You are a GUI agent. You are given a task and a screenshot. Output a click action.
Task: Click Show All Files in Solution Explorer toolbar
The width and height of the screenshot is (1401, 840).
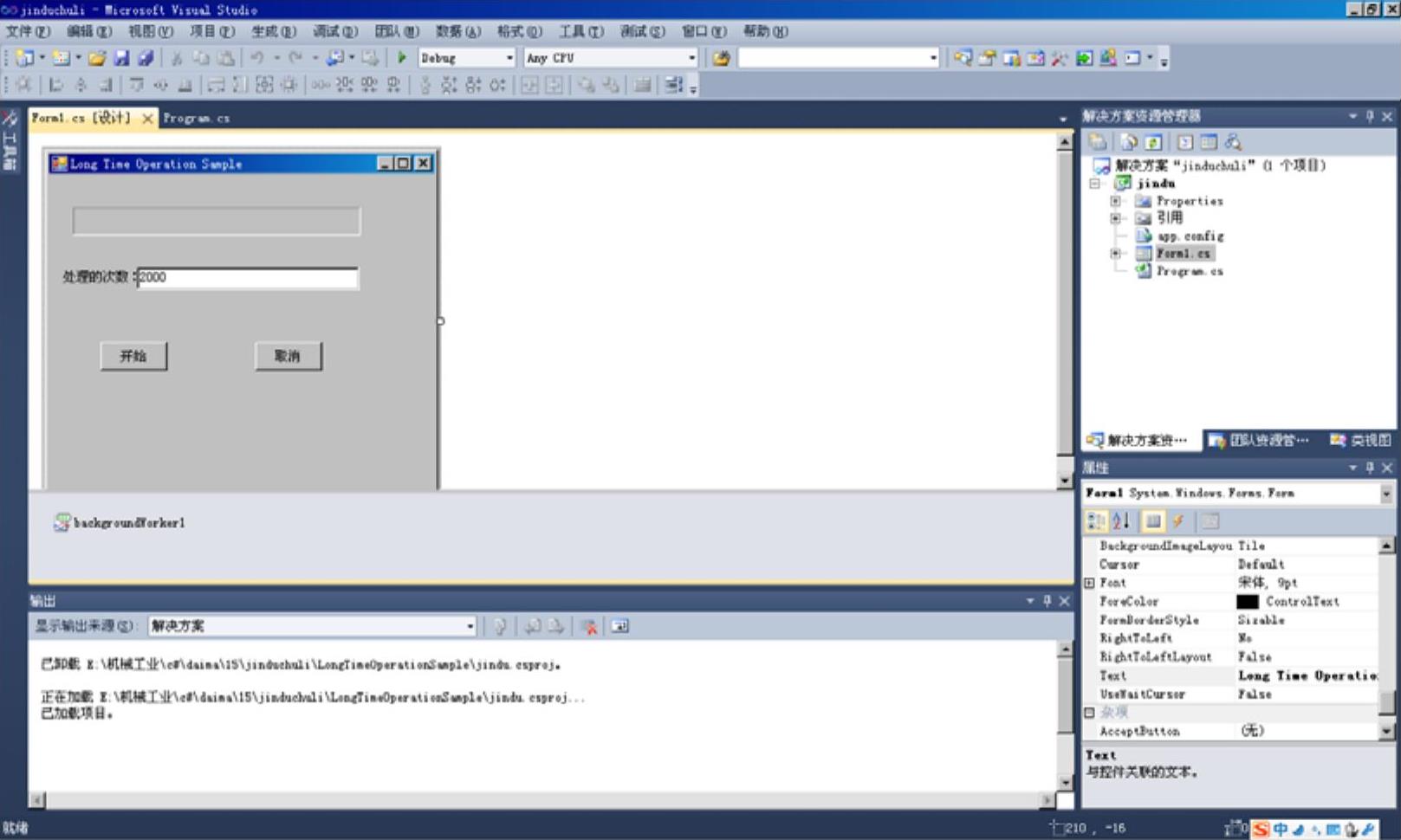point(1129,142)
